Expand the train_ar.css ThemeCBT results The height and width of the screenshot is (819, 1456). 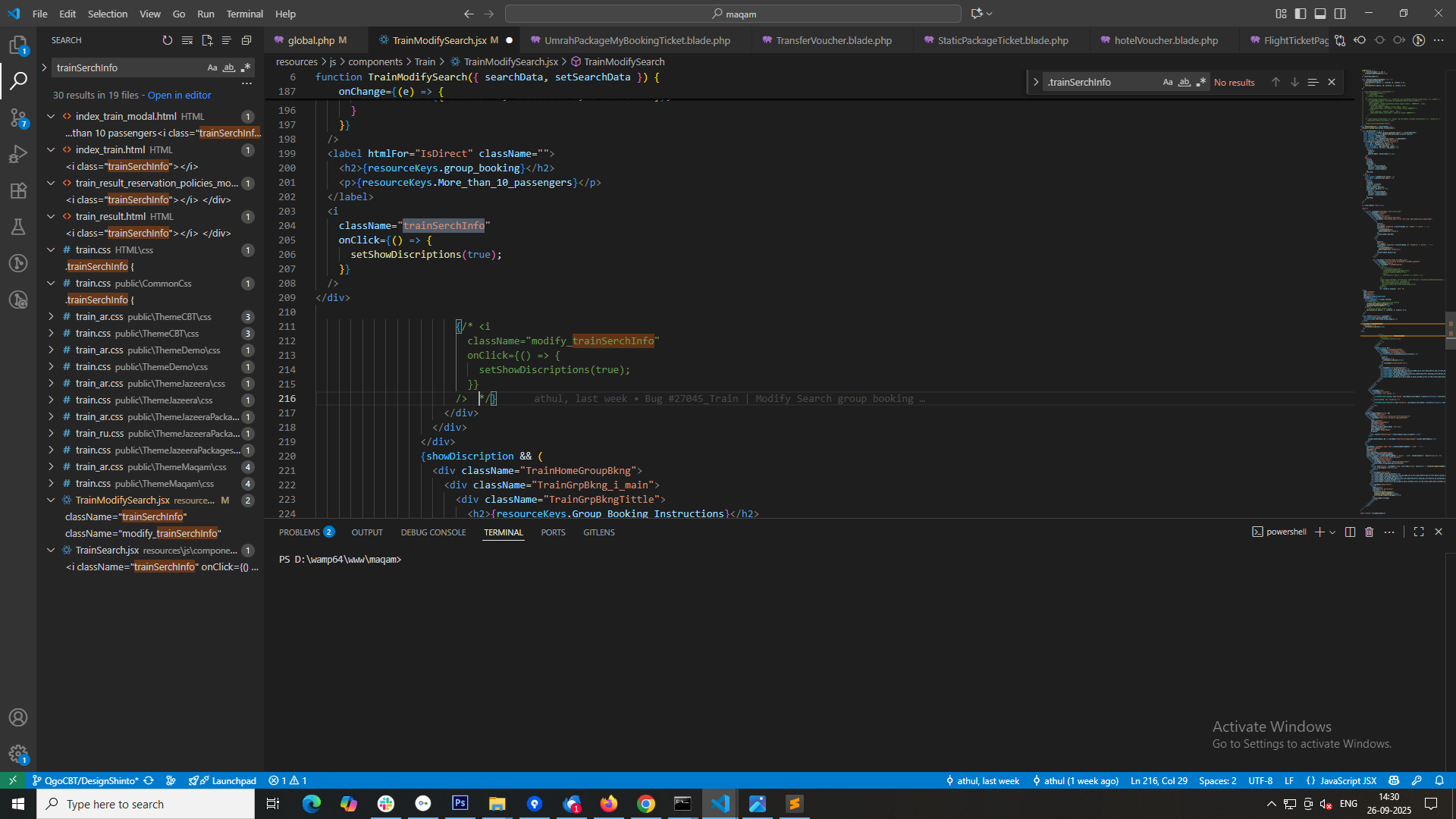[51, 317]
